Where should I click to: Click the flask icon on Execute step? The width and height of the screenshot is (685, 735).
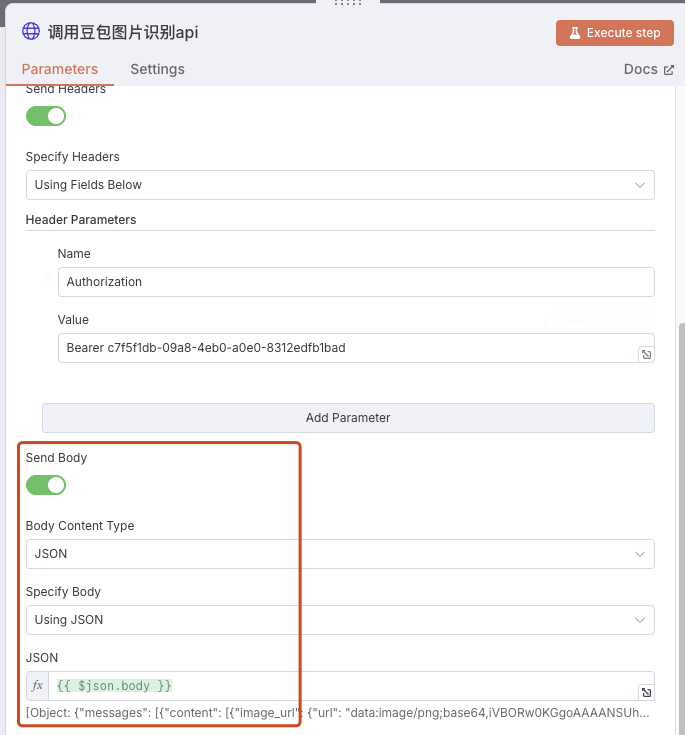pos(575,33)
